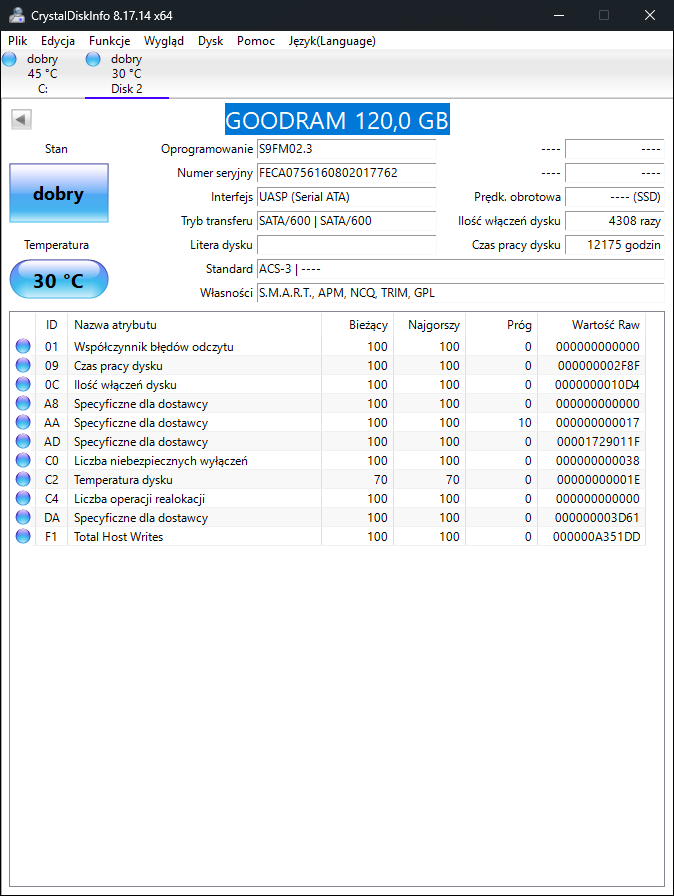The height and width of the screenshot is (896, 674).
Task: Close the CrystalDiskInfo window
Action: 650,15
